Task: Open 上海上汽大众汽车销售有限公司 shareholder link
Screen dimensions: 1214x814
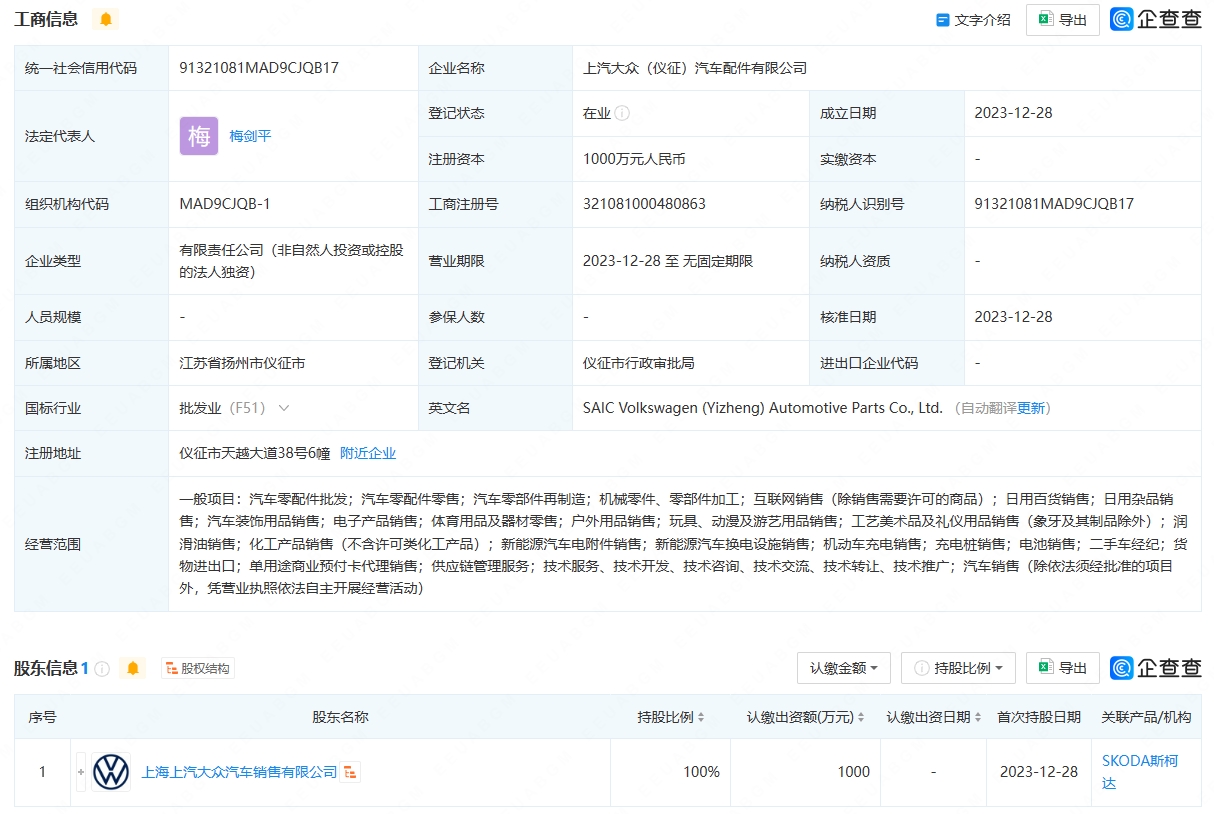Action: [x=240, y=772]
